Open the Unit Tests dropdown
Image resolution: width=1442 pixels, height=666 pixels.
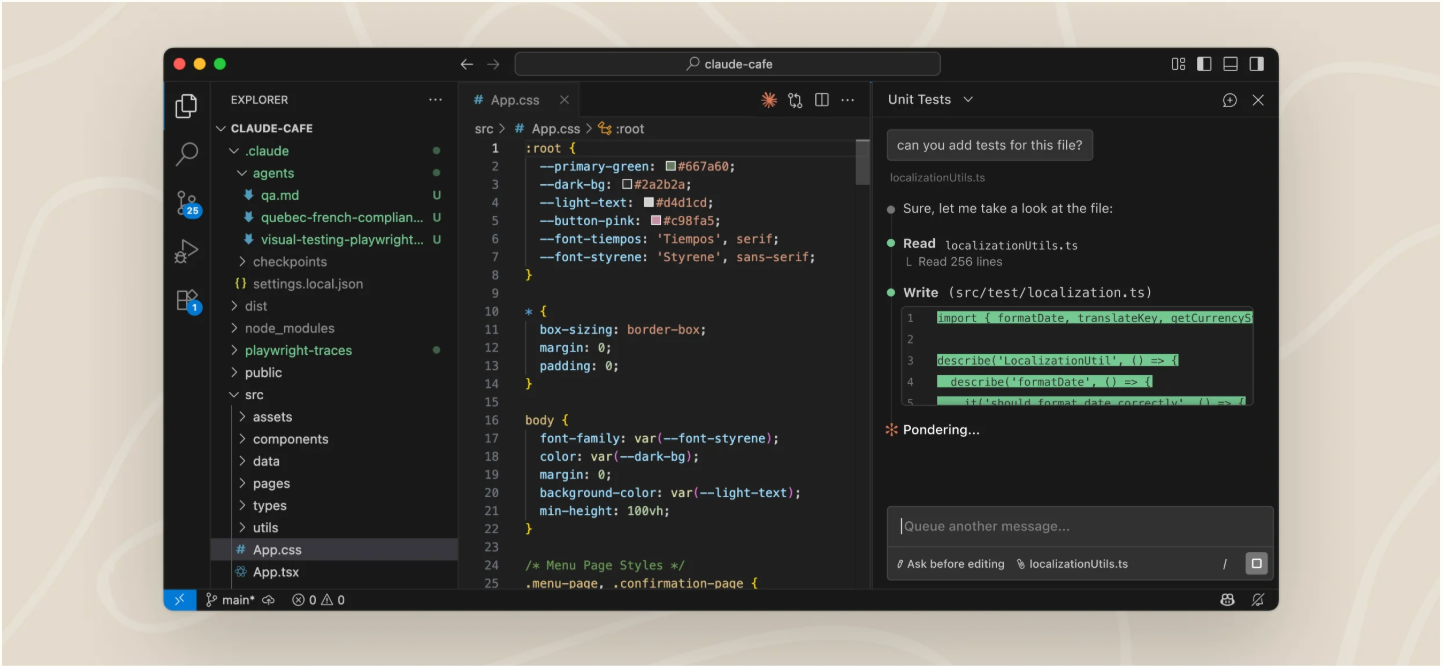click(930, 99)
